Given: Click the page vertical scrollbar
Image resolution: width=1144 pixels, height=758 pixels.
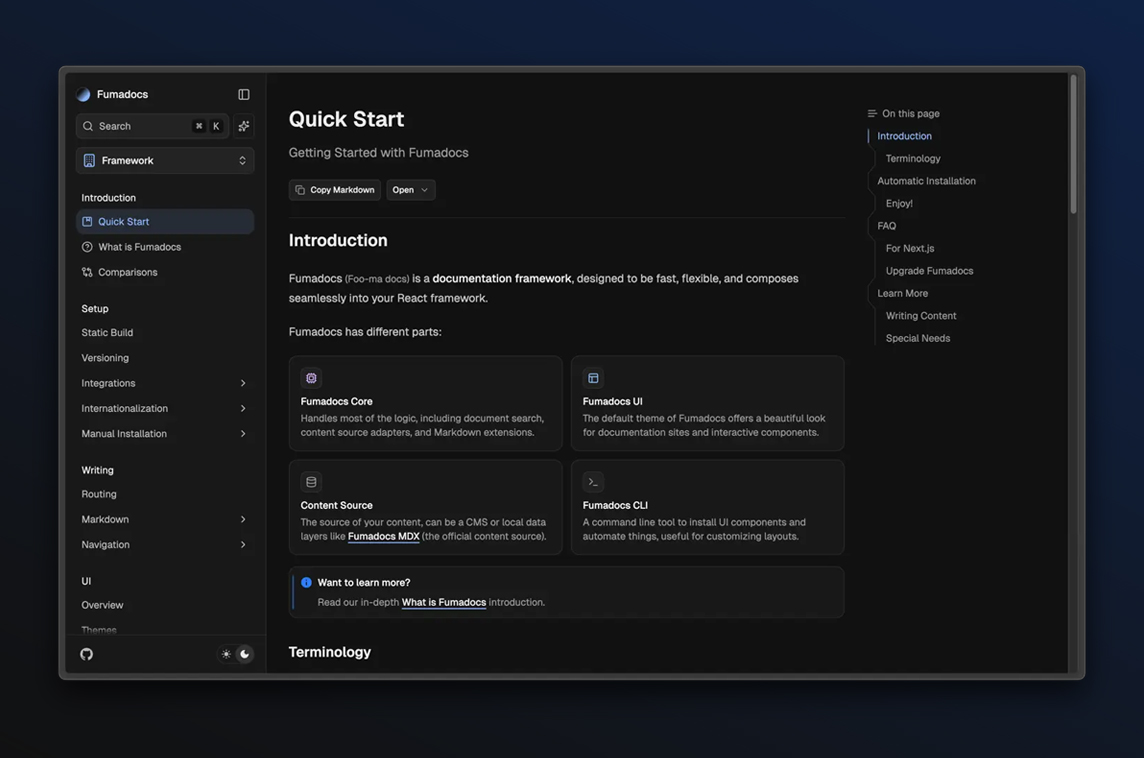Looking at the screenshot, I should coord(1073,145).
